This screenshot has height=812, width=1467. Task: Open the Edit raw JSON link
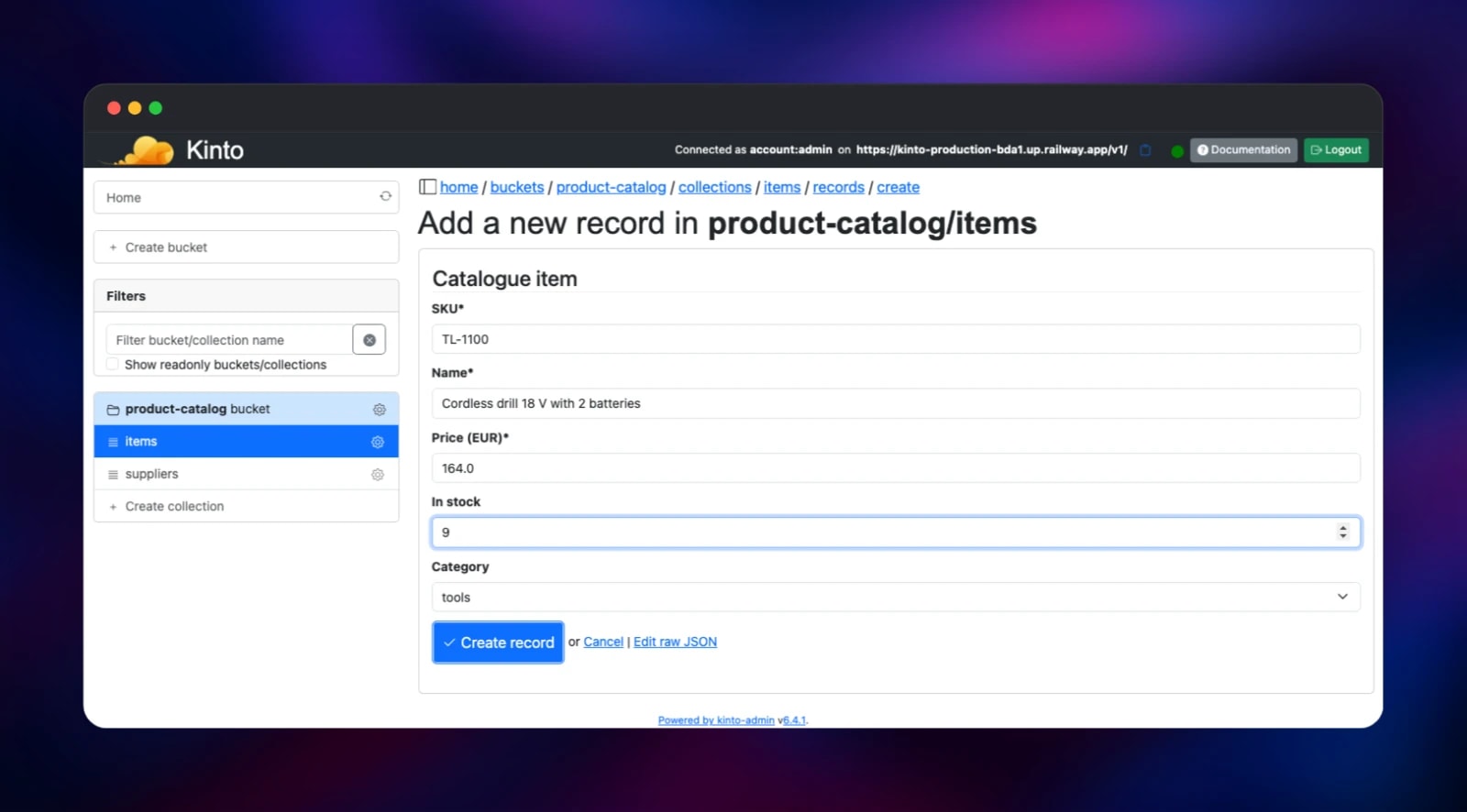pyautogui.click(x=675, y=642)
